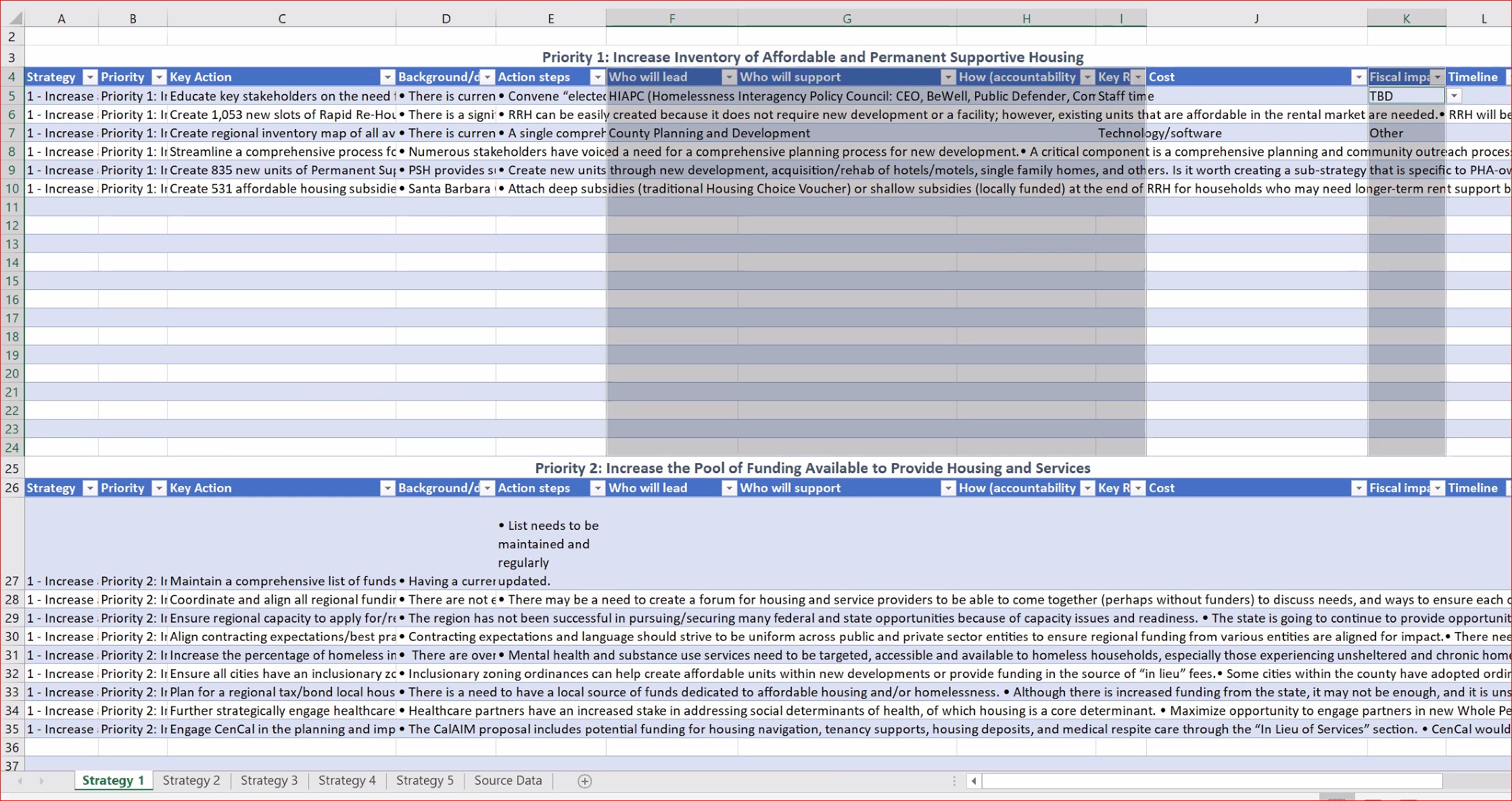1512x801 pixels.
Task: Click sheet tab scroll left arrow
Action: [x=20, y=781]
